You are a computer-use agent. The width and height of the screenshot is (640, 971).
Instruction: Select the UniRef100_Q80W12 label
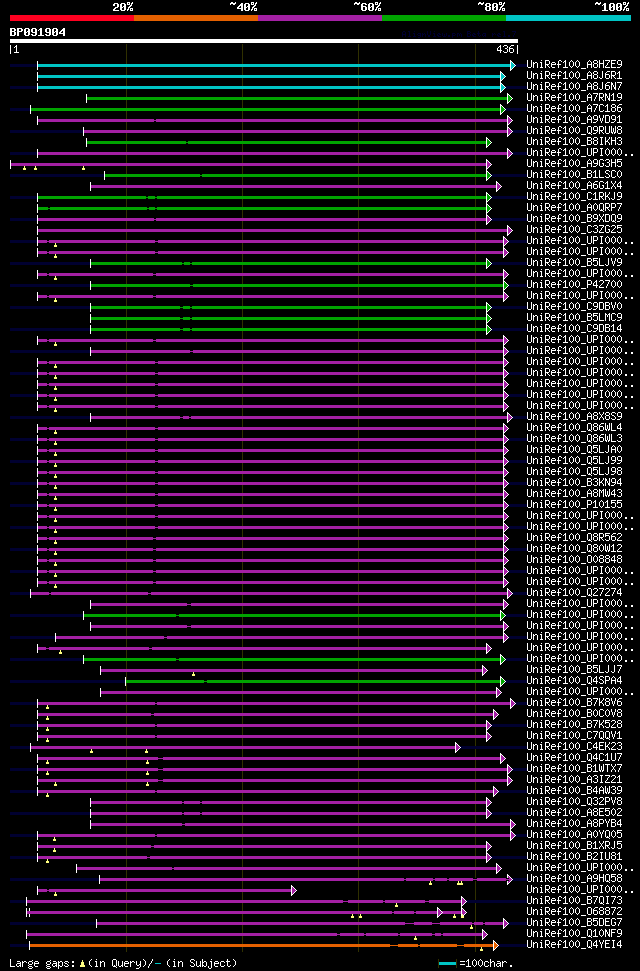point(574,549)
